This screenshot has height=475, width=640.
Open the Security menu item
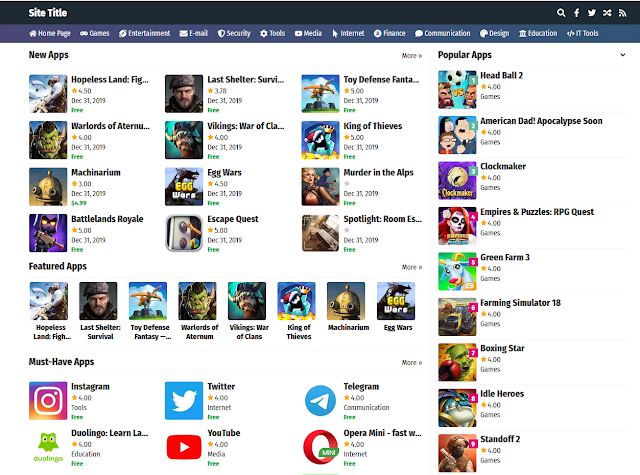tap(234, 33)
